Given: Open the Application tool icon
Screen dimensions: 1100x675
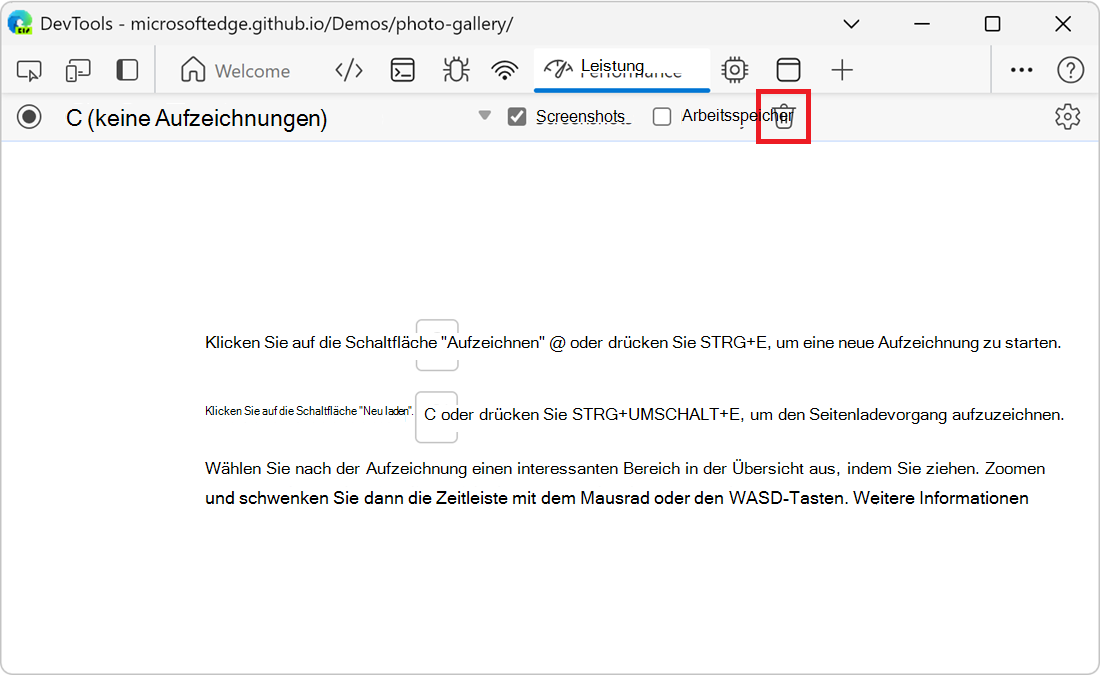Looking at the screenshot, I should pyautogui.click(x=789, y=70).
